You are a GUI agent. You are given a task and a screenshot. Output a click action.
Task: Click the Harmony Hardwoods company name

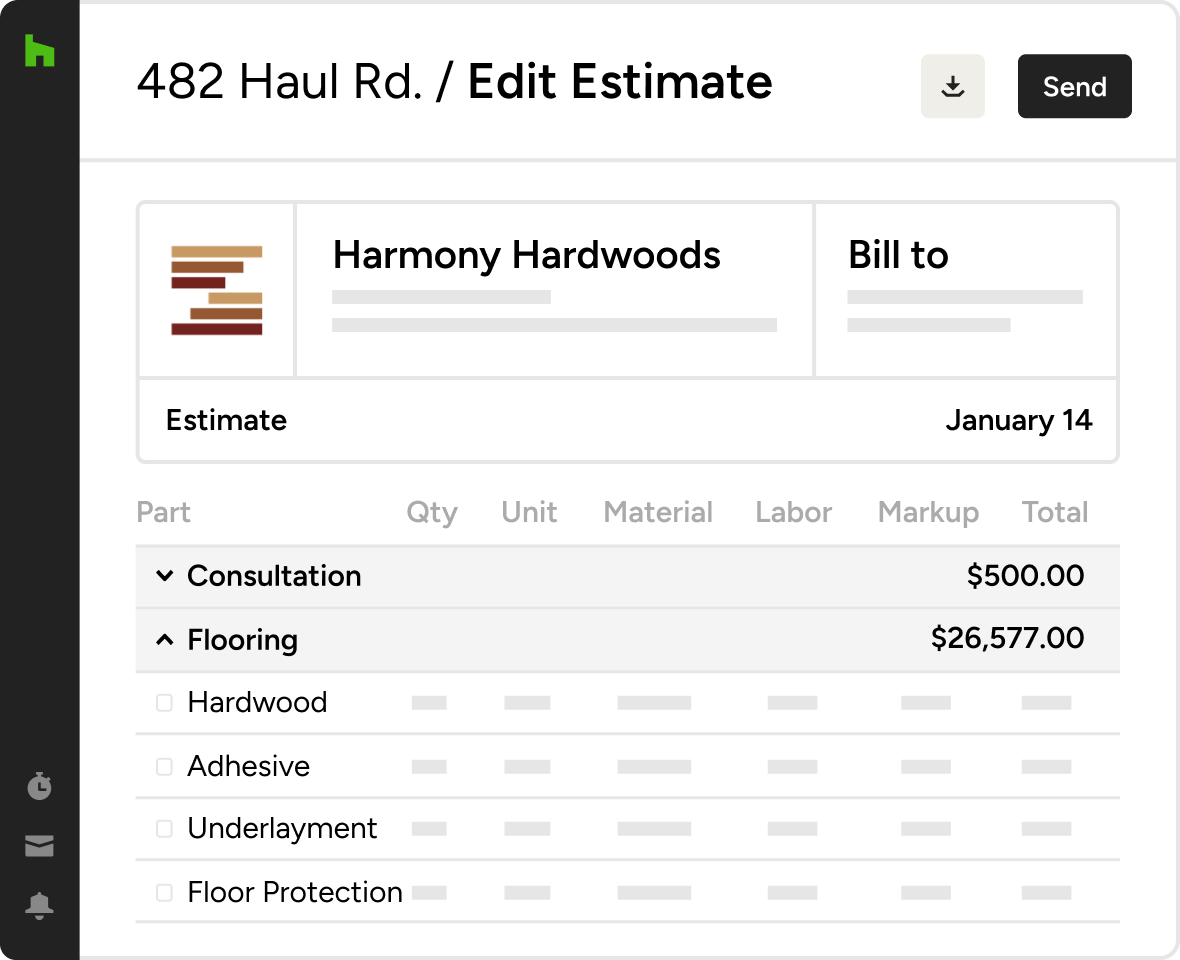526,256
